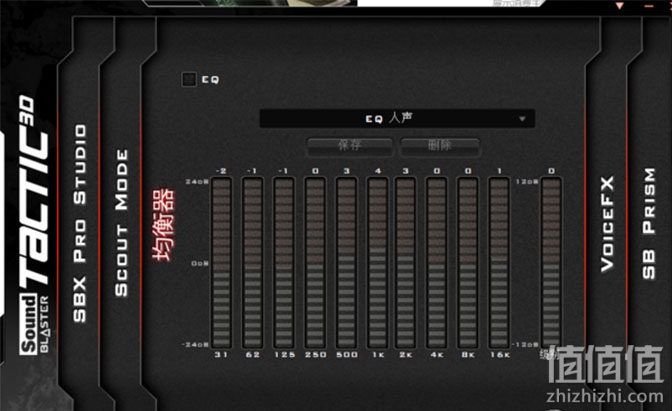
Task: Click the -24dB scale label
Action: click(x=195, y=345)
